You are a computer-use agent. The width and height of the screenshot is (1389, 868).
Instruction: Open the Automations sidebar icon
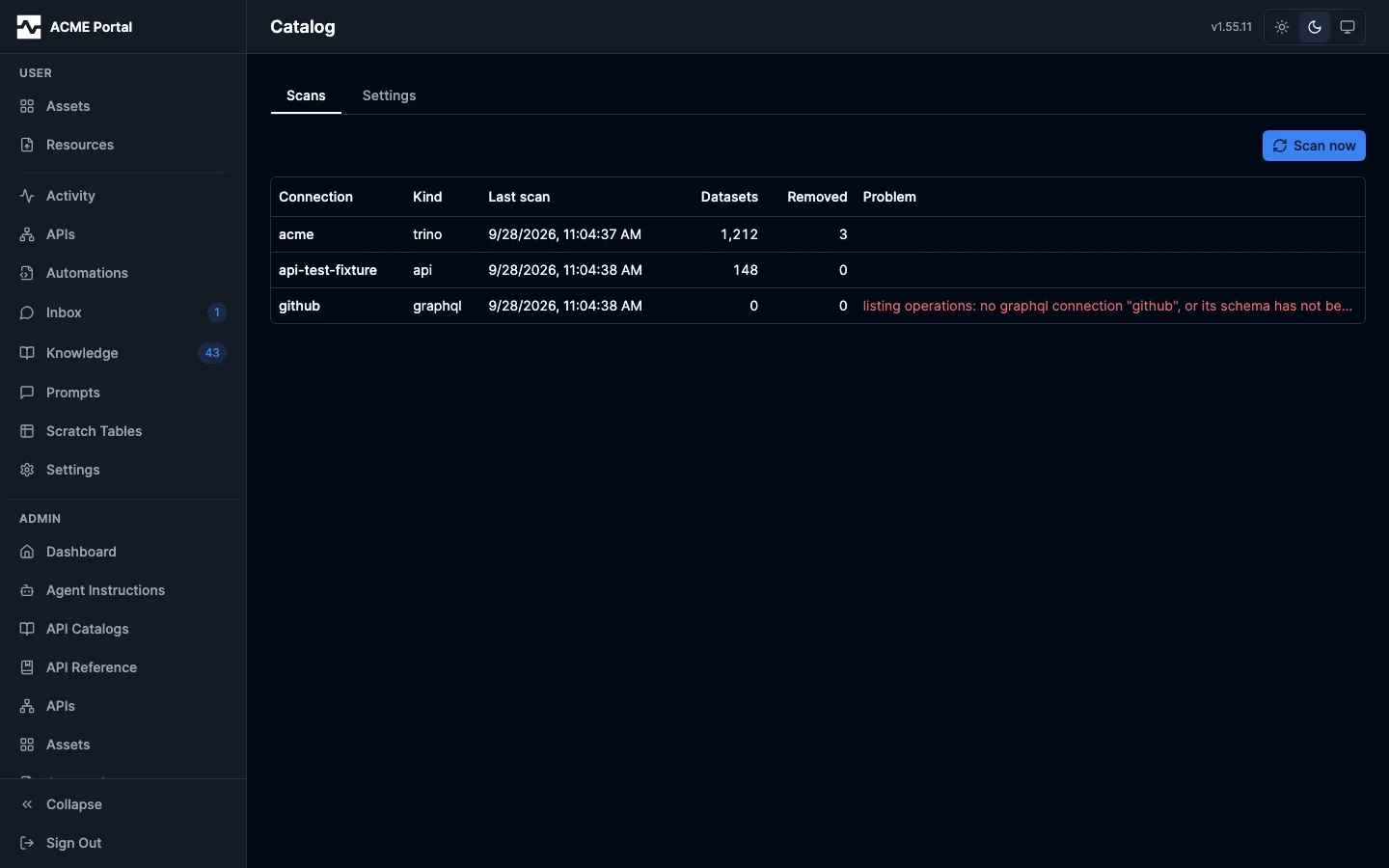click(x=27, y=273)
